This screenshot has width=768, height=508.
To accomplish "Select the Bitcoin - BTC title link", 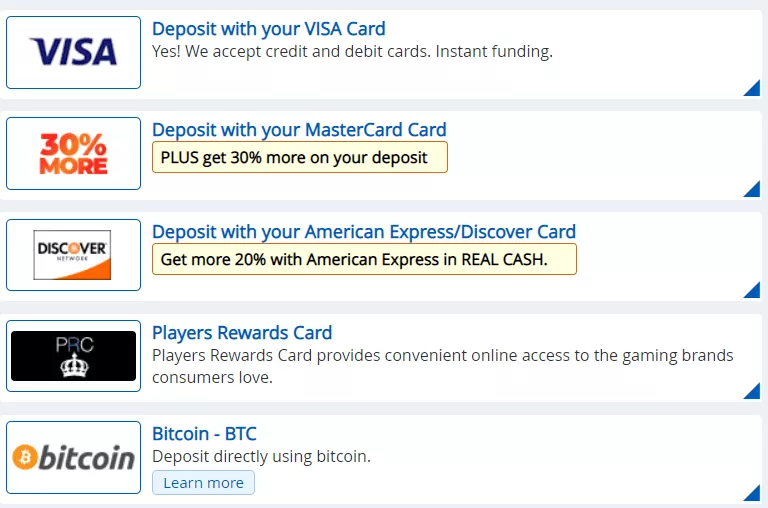I will [204, 434].
